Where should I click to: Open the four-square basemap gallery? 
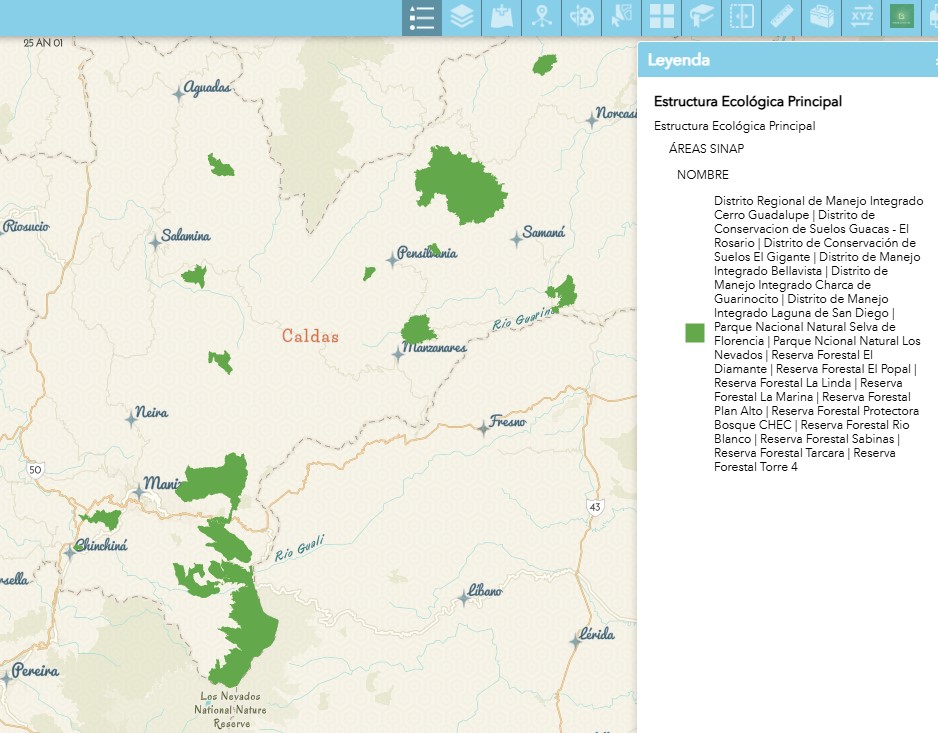661,18
